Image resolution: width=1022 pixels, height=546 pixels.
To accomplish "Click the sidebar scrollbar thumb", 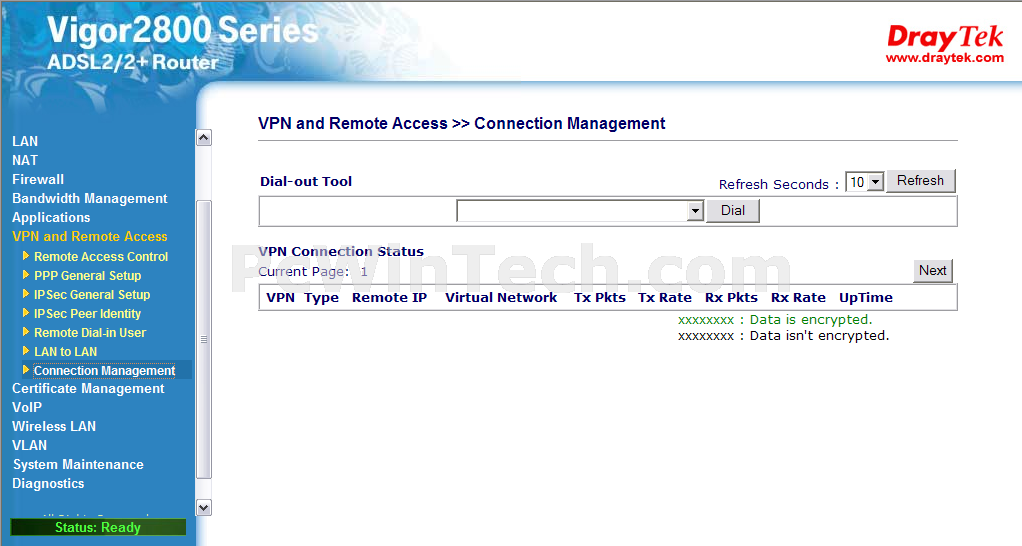I will pos(203,339).
